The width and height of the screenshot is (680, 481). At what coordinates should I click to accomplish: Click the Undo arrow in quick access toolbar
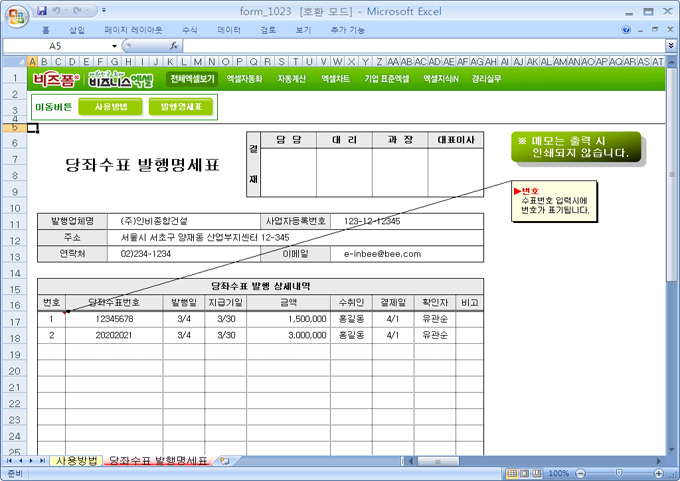pos(58,10)
